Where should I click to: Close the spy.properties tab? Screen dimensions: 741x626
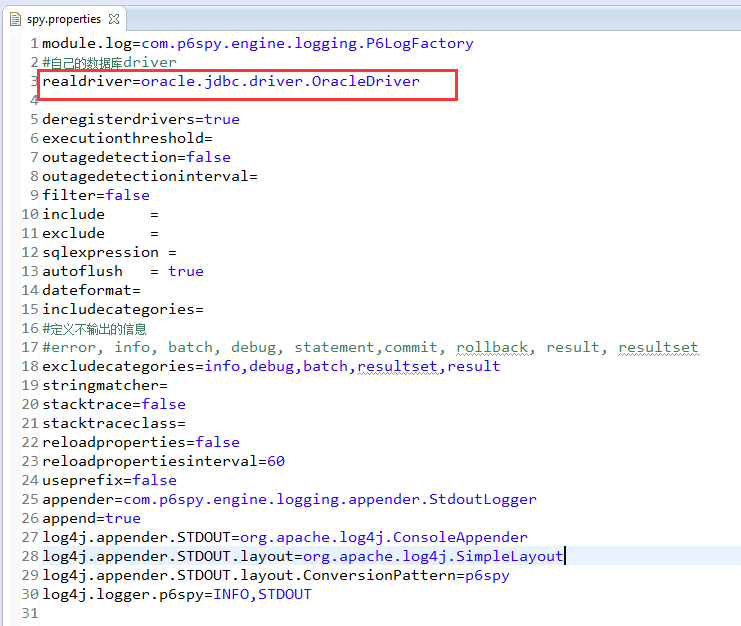[114, 19]
